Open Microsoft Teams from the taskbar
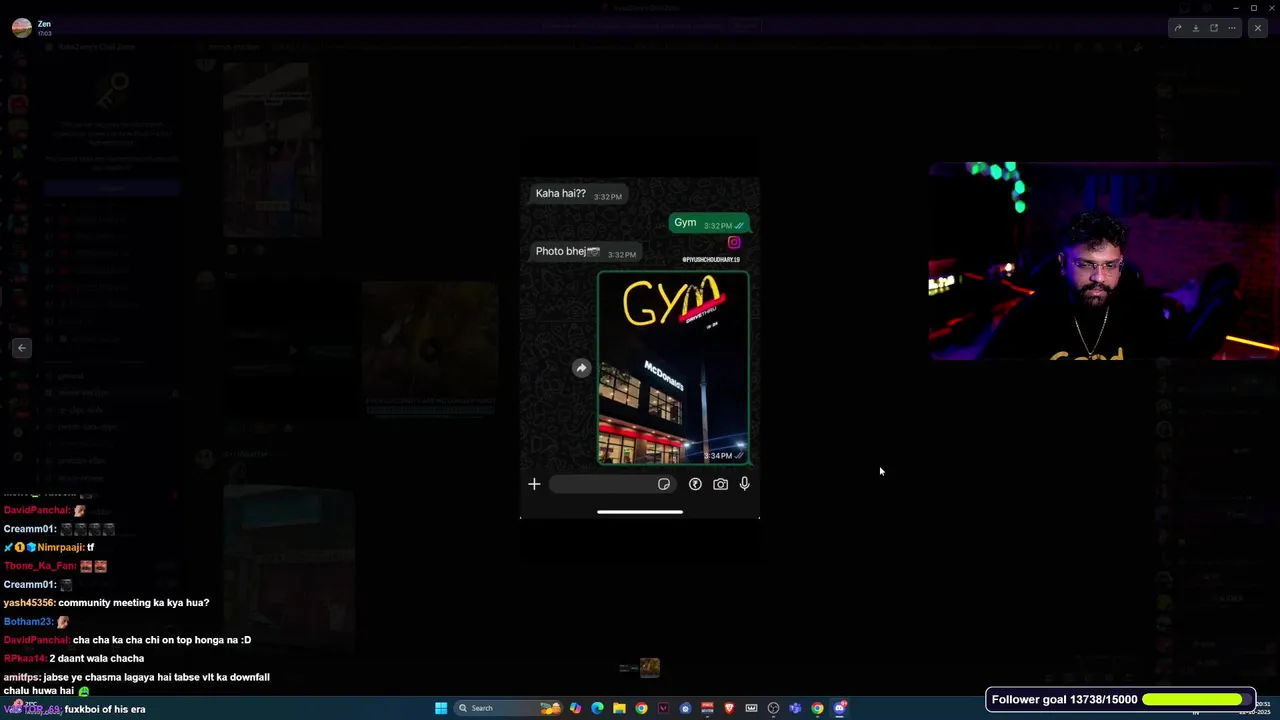The image size is (1280, 720). click(x=795, y=708)
